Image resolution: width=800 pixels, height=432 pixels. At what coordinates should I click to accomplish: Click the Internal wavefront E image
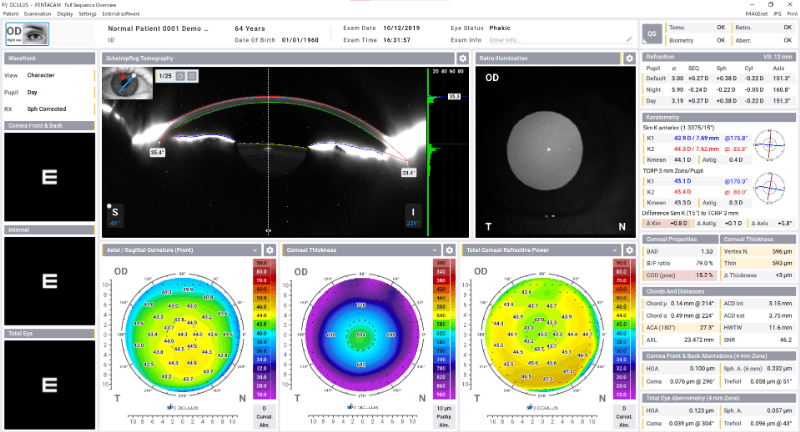[49, 281]
